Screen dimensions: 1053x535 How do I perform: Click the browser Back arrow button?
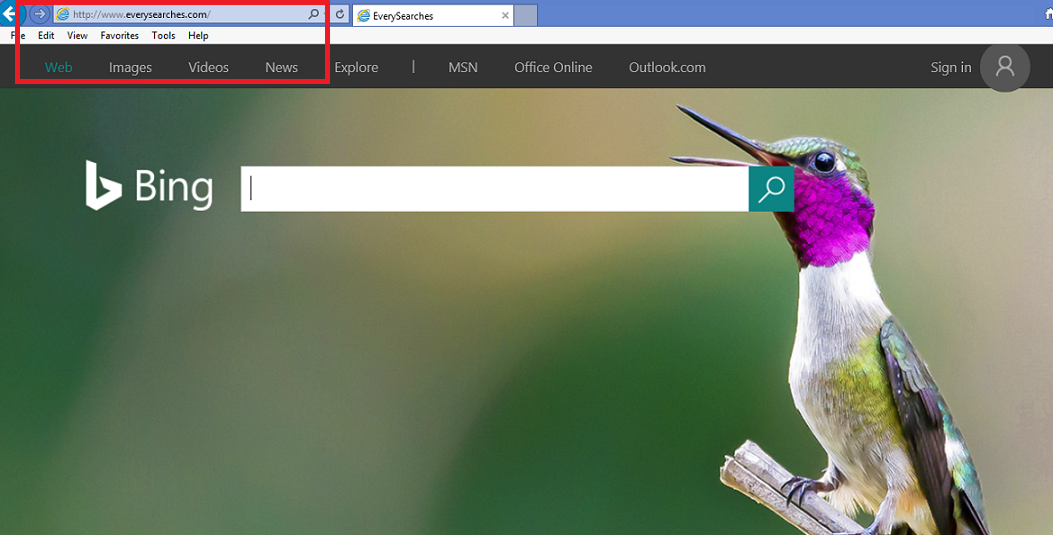click(8, 15)
